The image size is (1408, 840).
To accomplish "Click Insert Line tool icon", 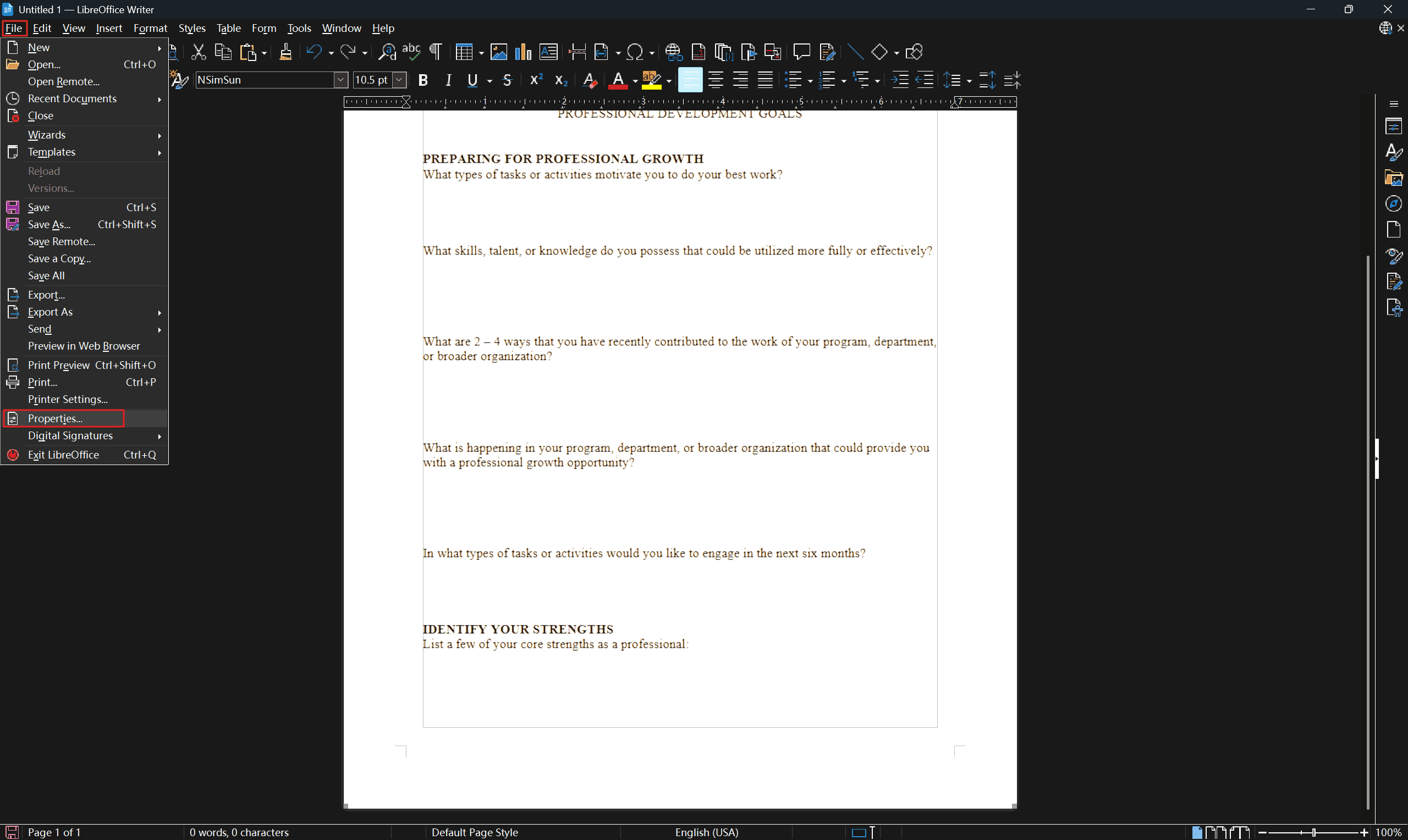I will tap(855, 52).
